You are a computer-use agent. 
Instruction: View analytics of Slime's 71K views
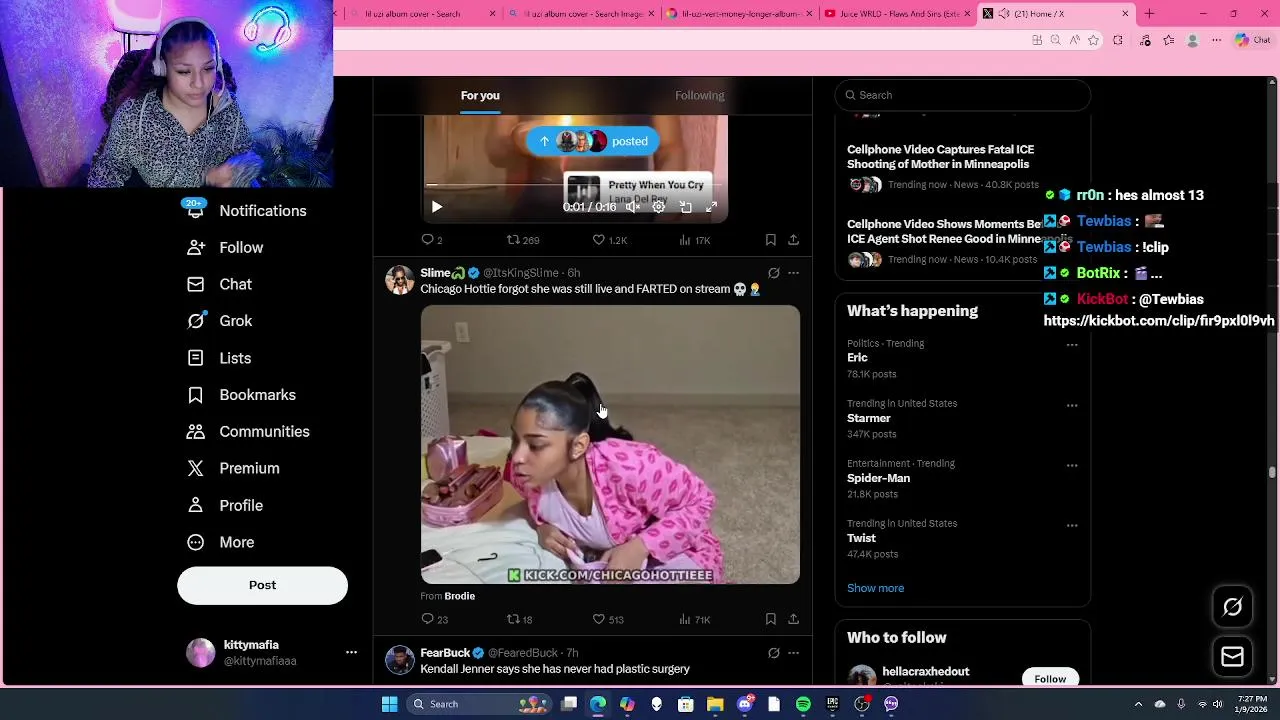[x=694, y=620]
